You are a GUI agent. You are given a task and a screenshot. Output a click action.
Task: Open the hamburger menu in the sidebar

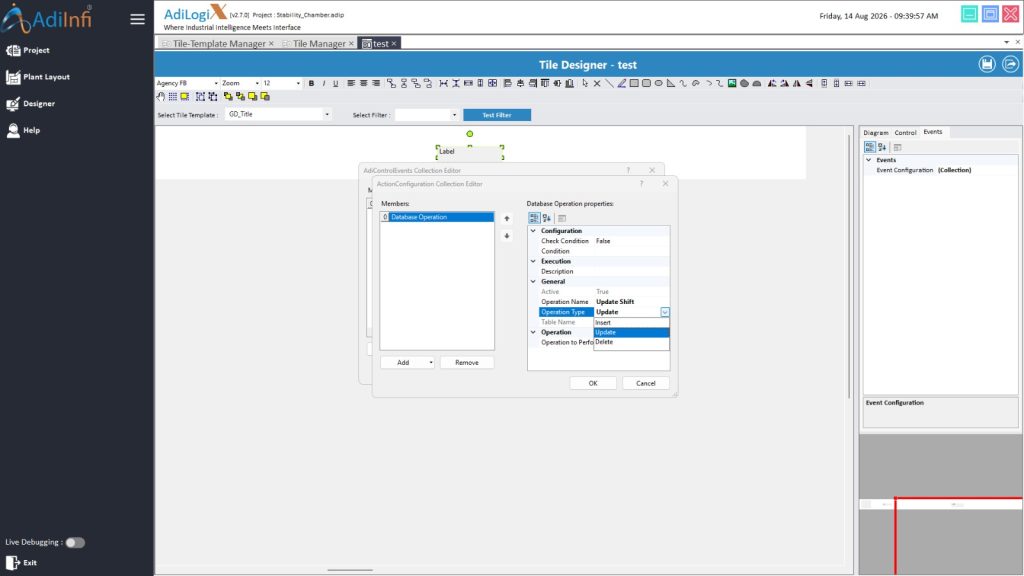coord(137,19)
